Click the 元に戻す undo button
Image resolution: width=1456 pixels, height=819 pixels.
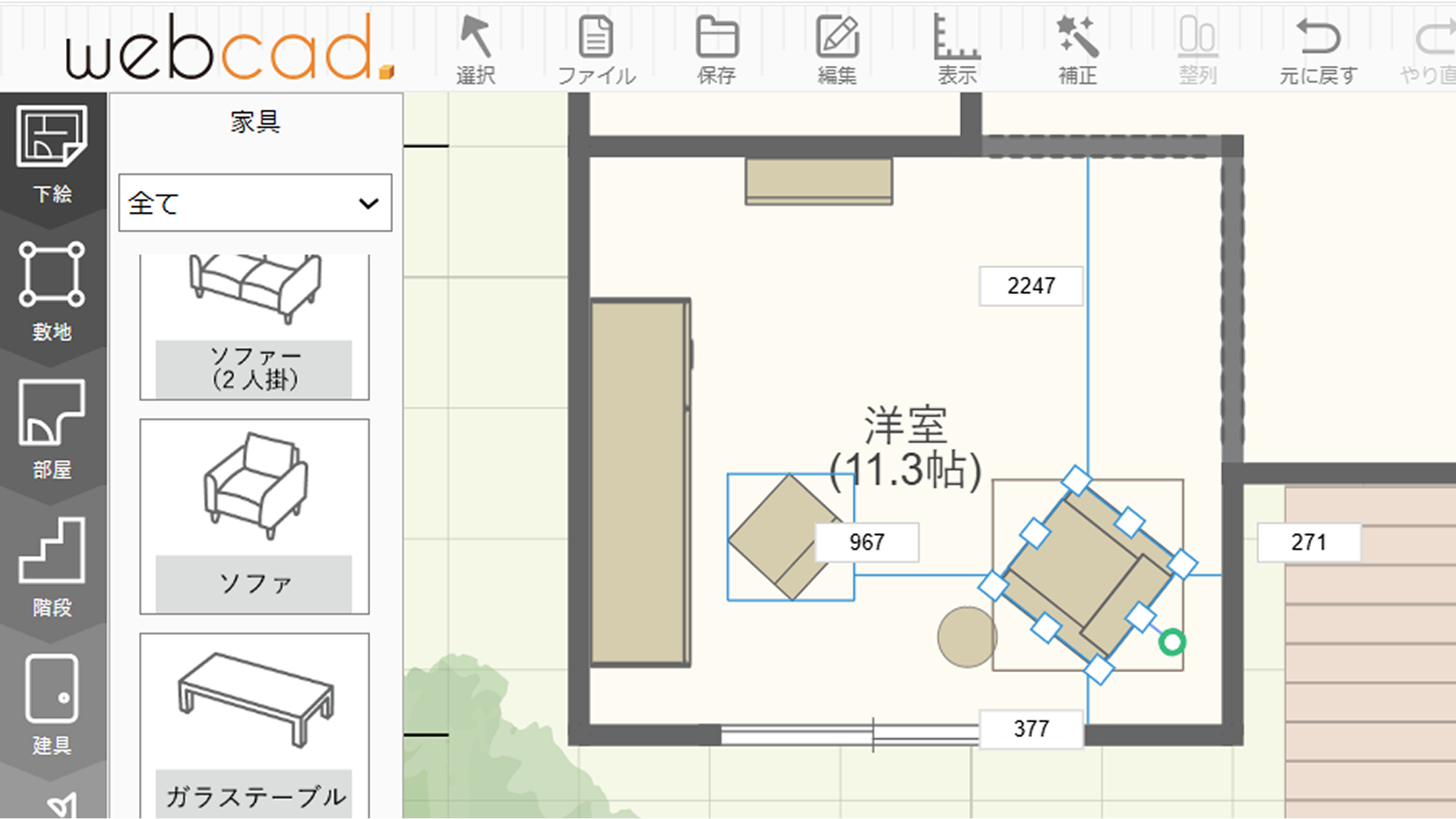(1318, 49)
